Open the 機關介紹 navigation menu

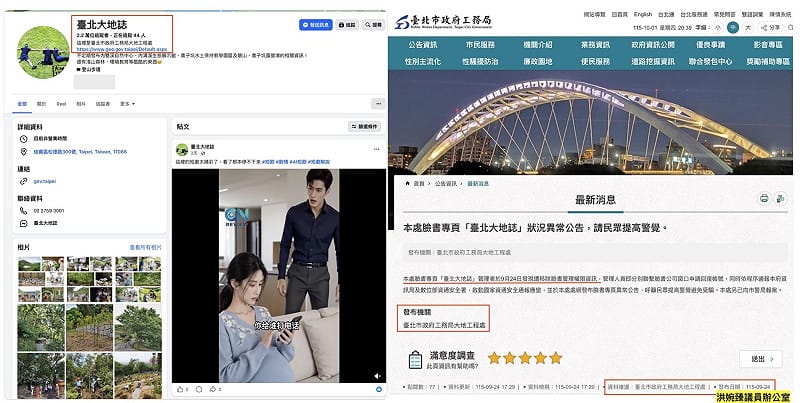538,45
